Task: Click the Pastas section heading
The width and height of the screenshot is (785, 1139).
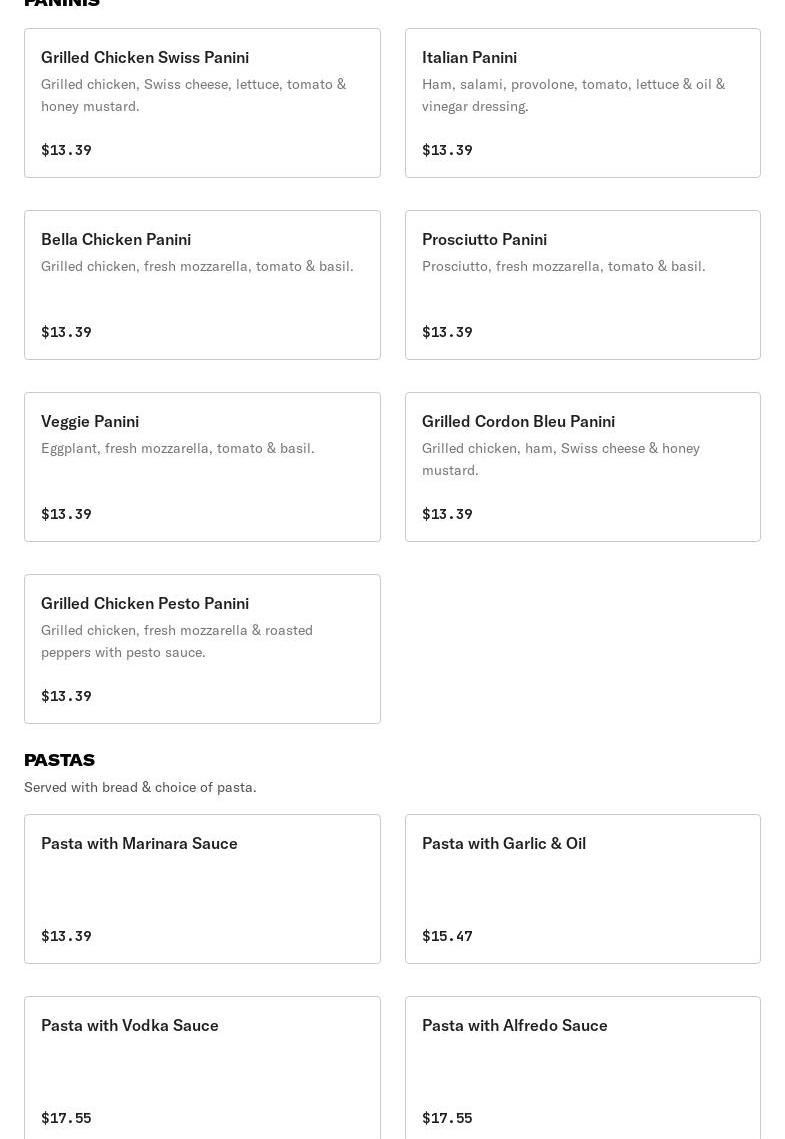Action: coord(59,760)
